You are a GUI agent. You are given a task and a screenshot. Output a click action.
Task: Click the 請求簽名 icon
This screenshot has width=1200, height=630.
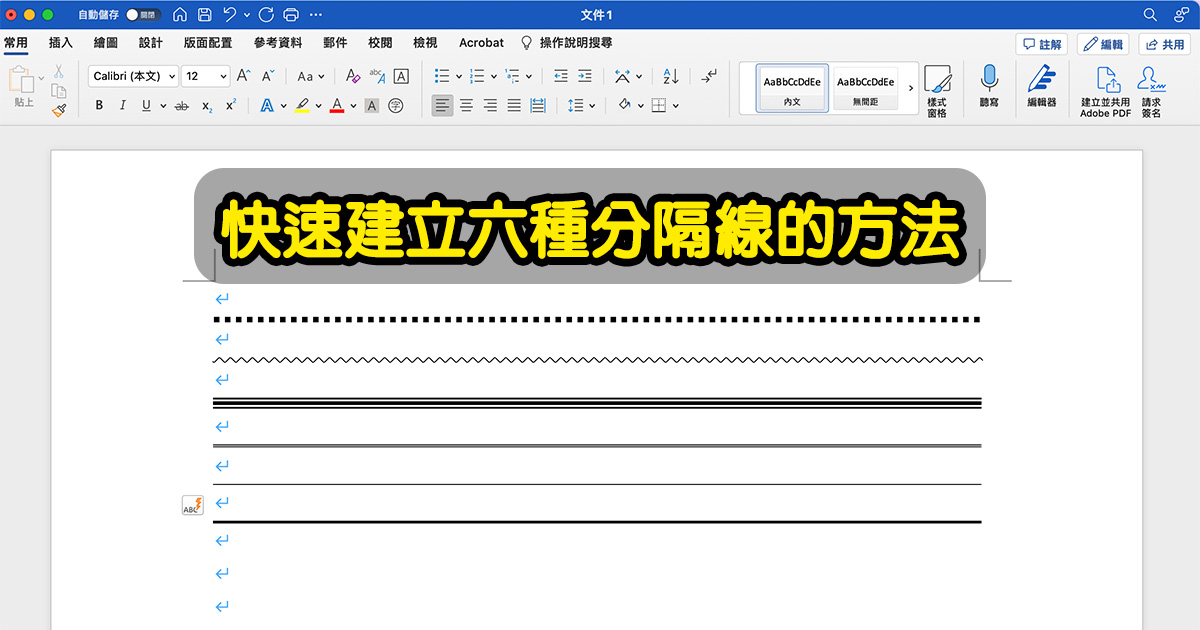1152,90
